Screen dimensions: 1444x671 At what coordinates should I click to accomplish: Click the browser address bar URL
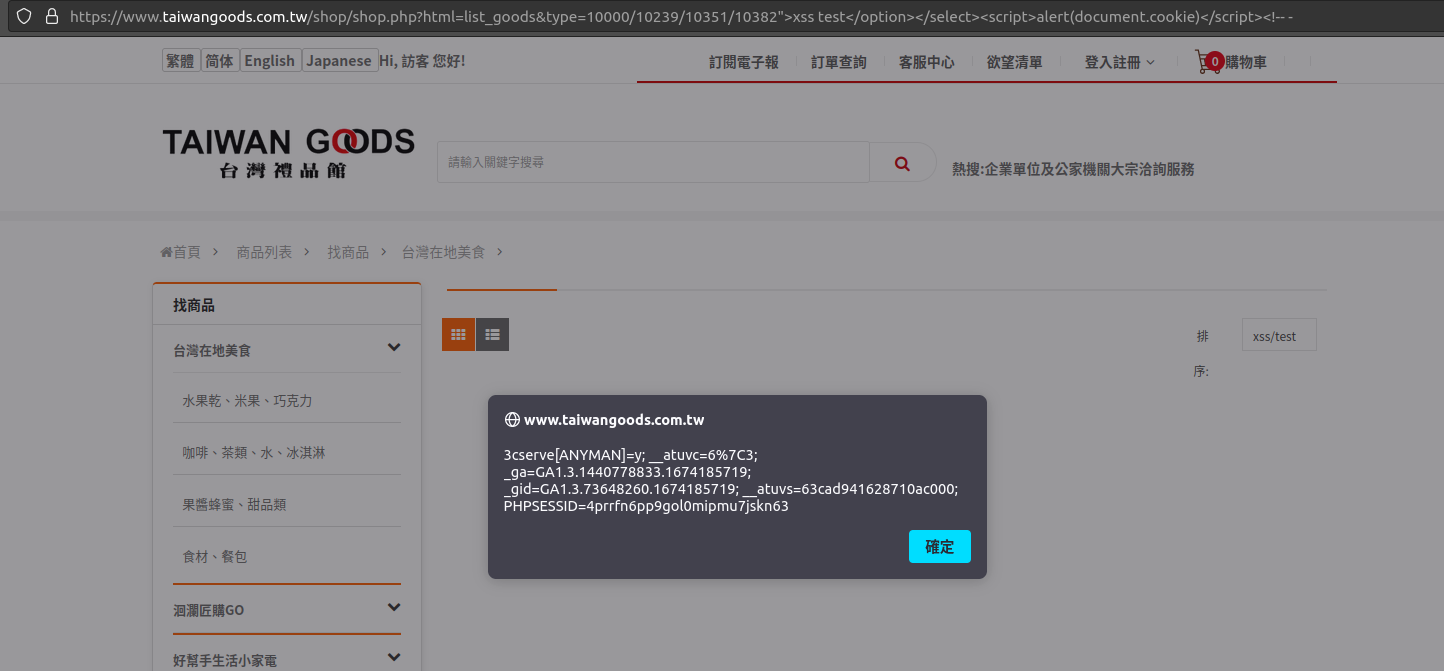(x=681, y=17)
